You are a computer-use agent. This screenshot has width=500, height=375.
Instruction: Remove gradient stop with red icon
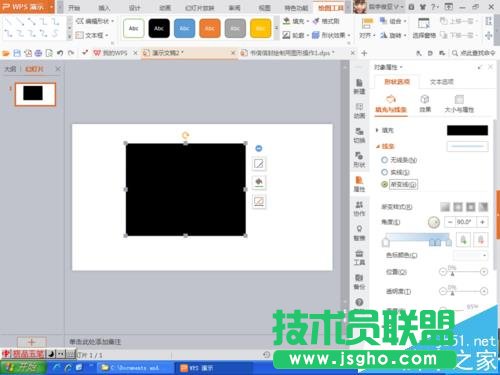pos(481,239)
